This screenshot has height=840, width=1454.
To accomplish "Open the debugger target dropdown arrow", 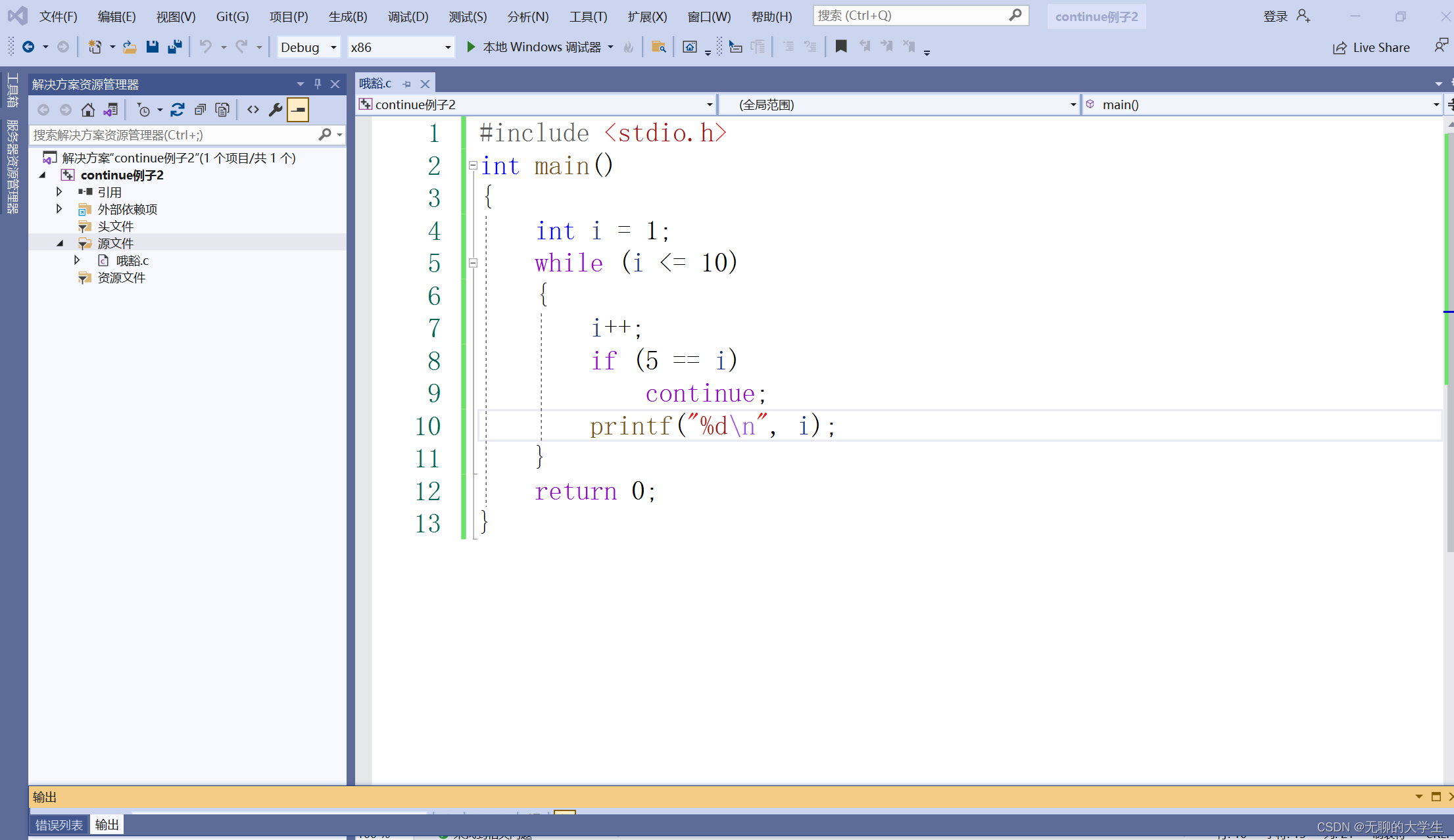I will [x=611, y=47].
